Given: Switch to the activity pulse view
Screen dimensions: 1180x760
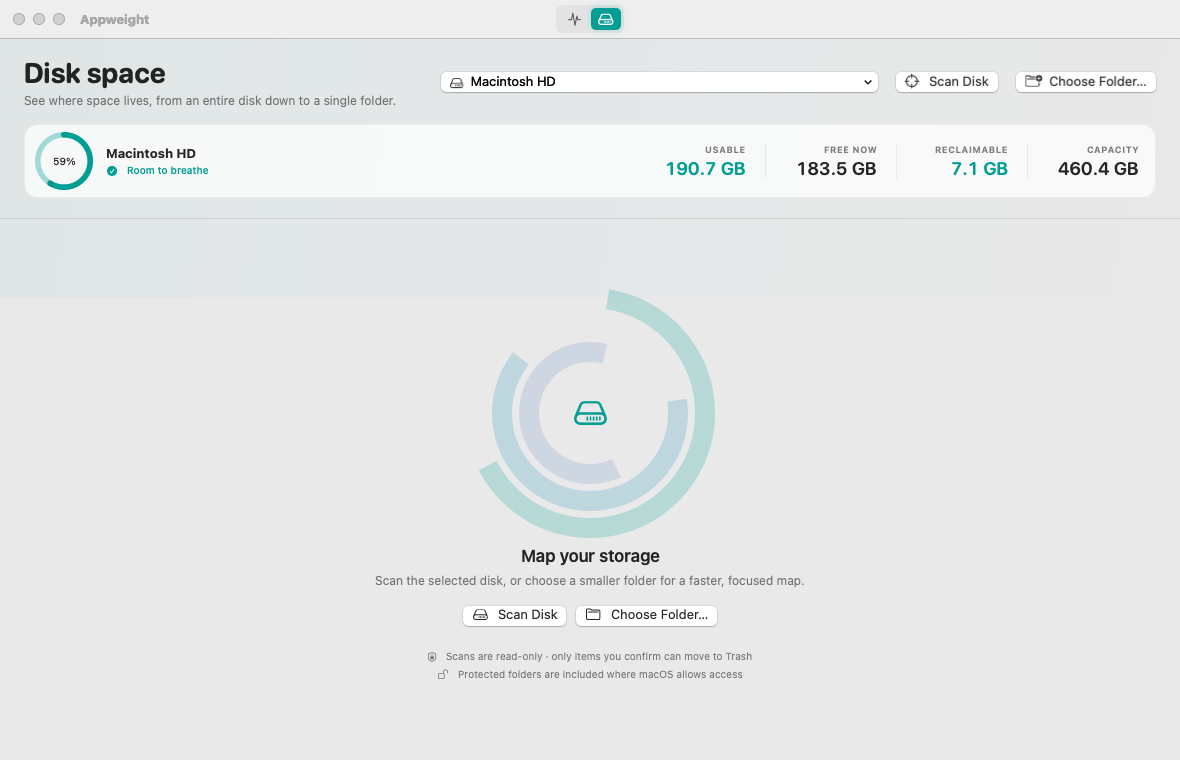Looking at the screenshot, I should point(574,20).
